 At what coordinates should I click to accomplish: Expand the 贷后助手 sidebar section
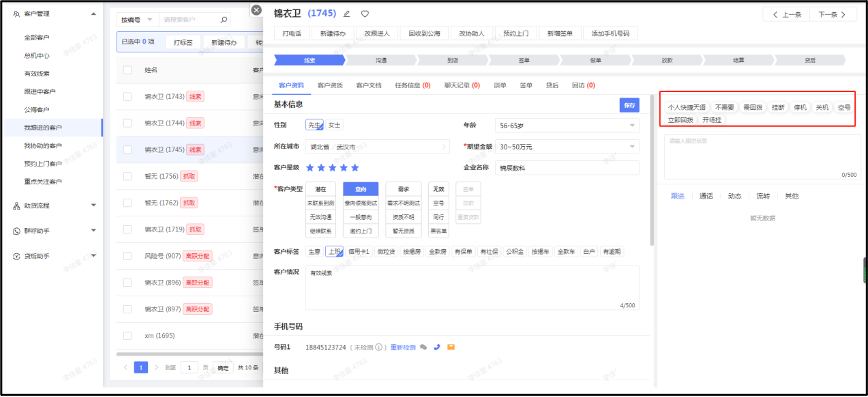point(93,256)
